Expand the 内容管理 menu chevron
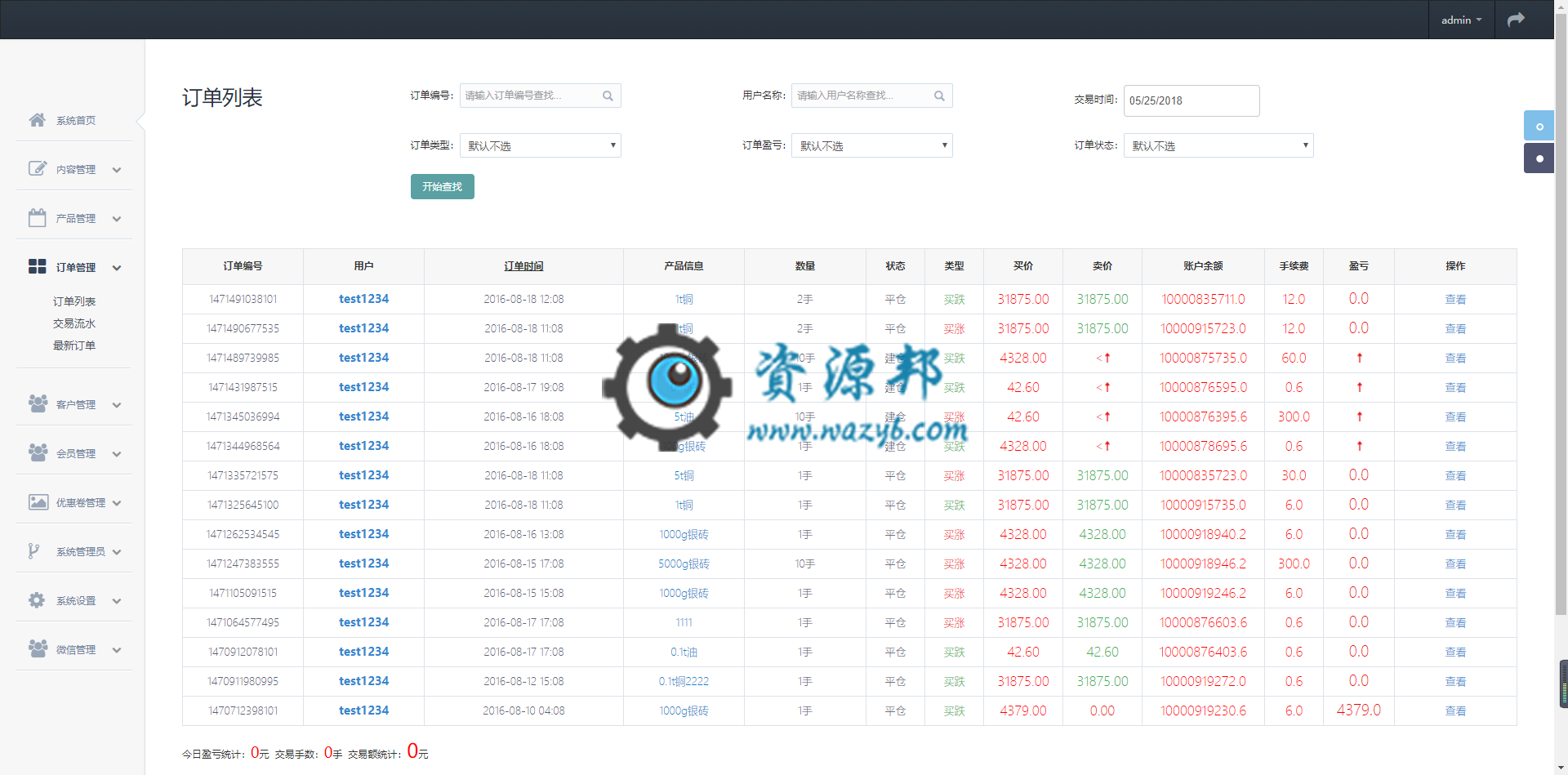The width and height of the screenshot is (1568, 775). (117, 170)
